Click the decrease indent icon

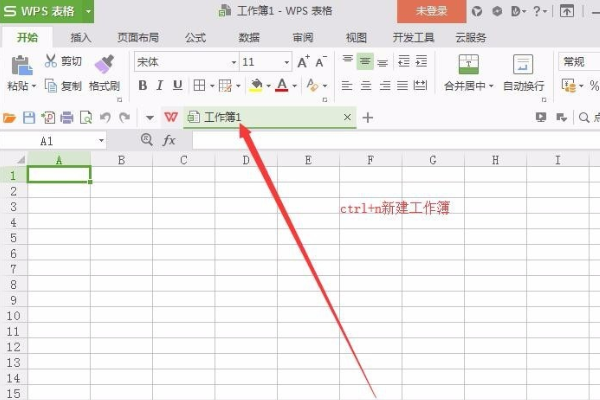click(x=404, y=61)
